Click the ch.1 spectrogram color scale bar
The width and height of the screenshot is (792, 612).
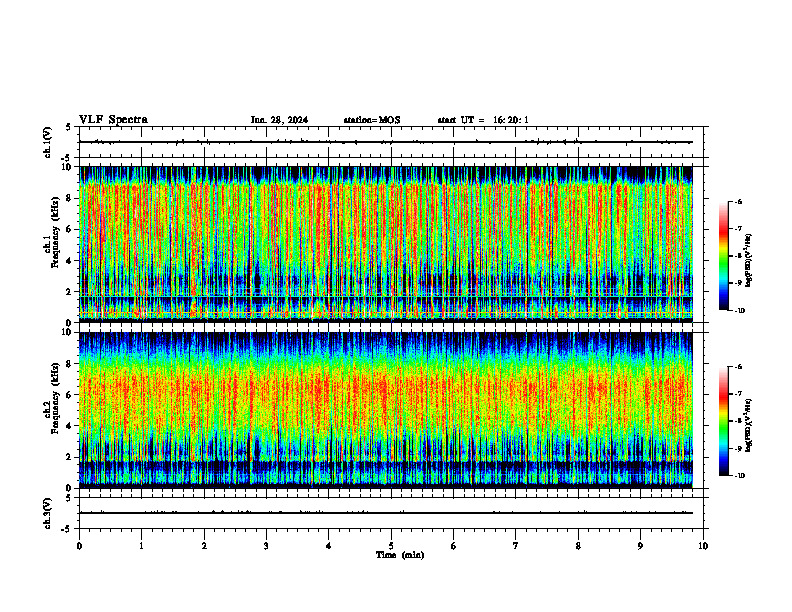(723, 256)
